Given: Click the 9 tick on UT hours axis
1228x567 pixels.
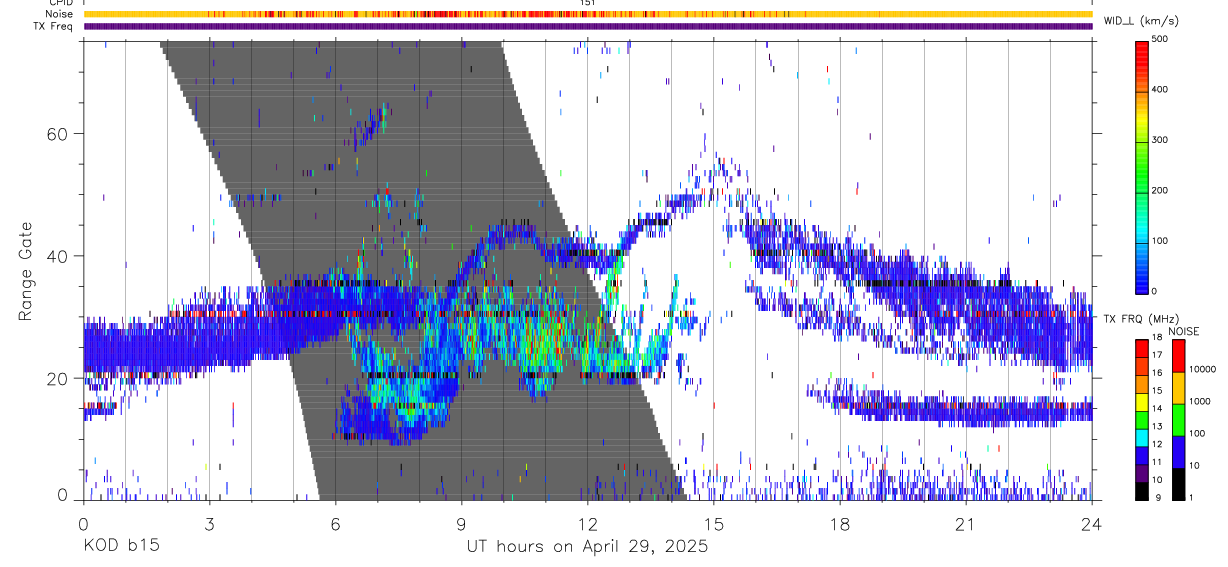Looking at the screenshot, I should click(461, 523).
